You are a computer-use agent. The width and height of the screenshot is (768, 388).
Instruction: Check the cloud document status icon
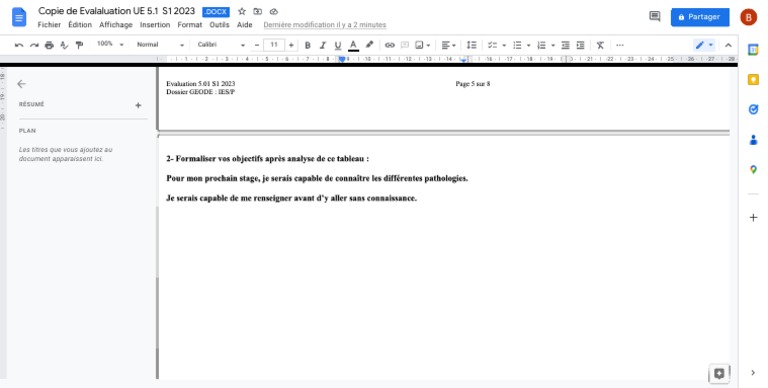[274, 11]
